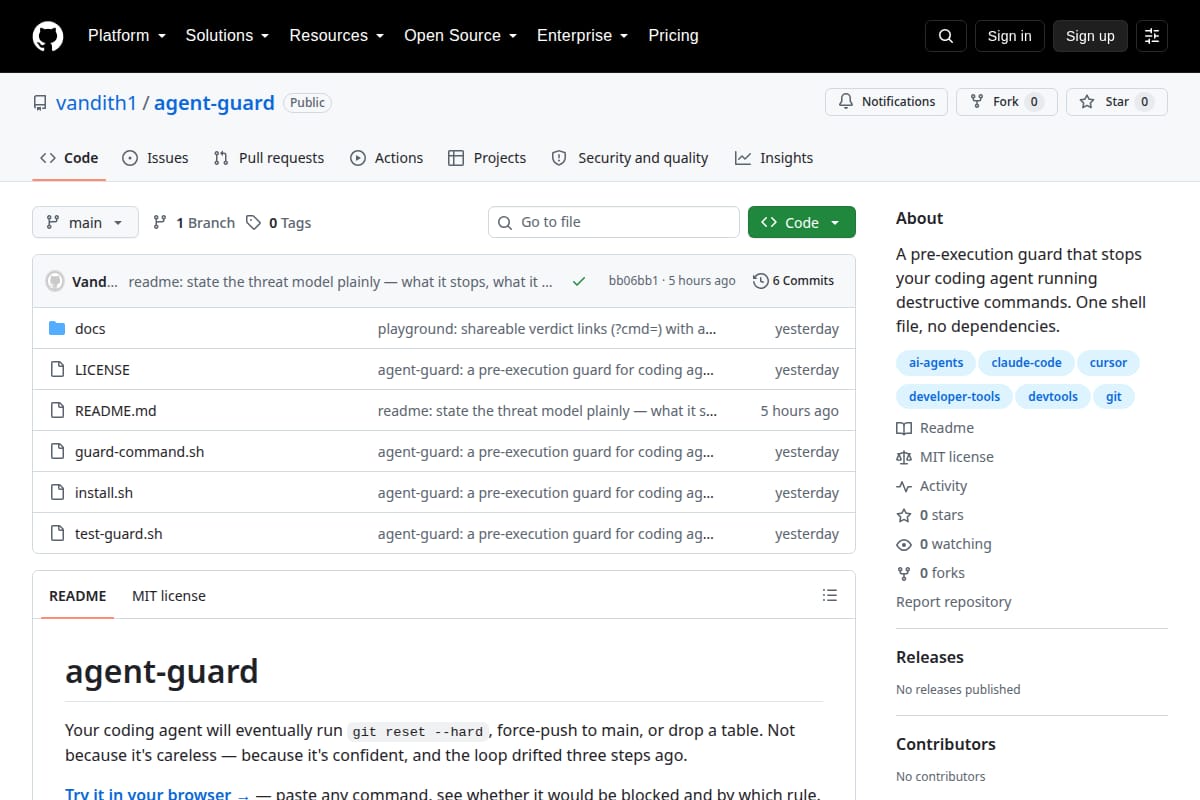Open the Activity link in About

tap(932, 486)
